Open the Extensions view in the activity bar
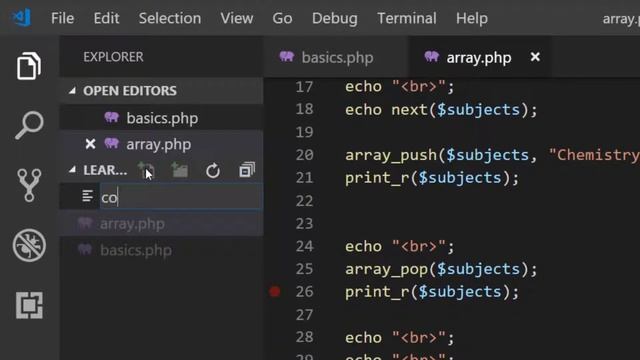640x360 pixels. (29, 305)
